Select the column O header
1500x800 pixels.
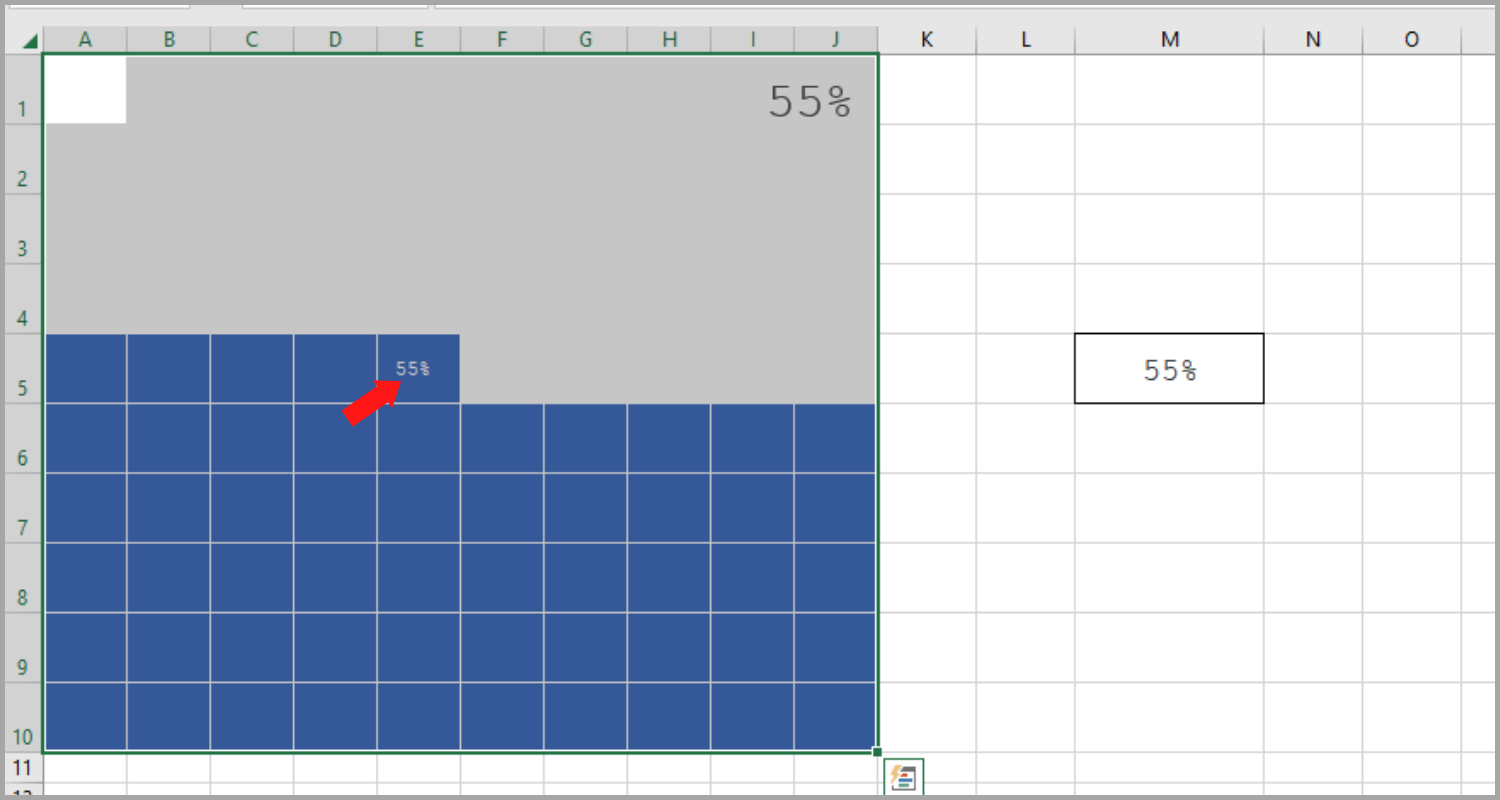[1411, 40]
